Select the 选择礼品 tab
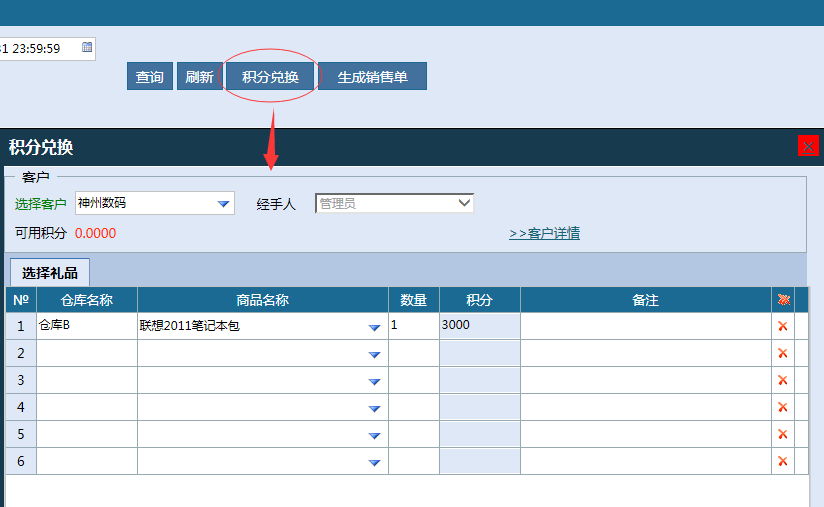This screenshot has height=507, width=824. tap(50, 273)
